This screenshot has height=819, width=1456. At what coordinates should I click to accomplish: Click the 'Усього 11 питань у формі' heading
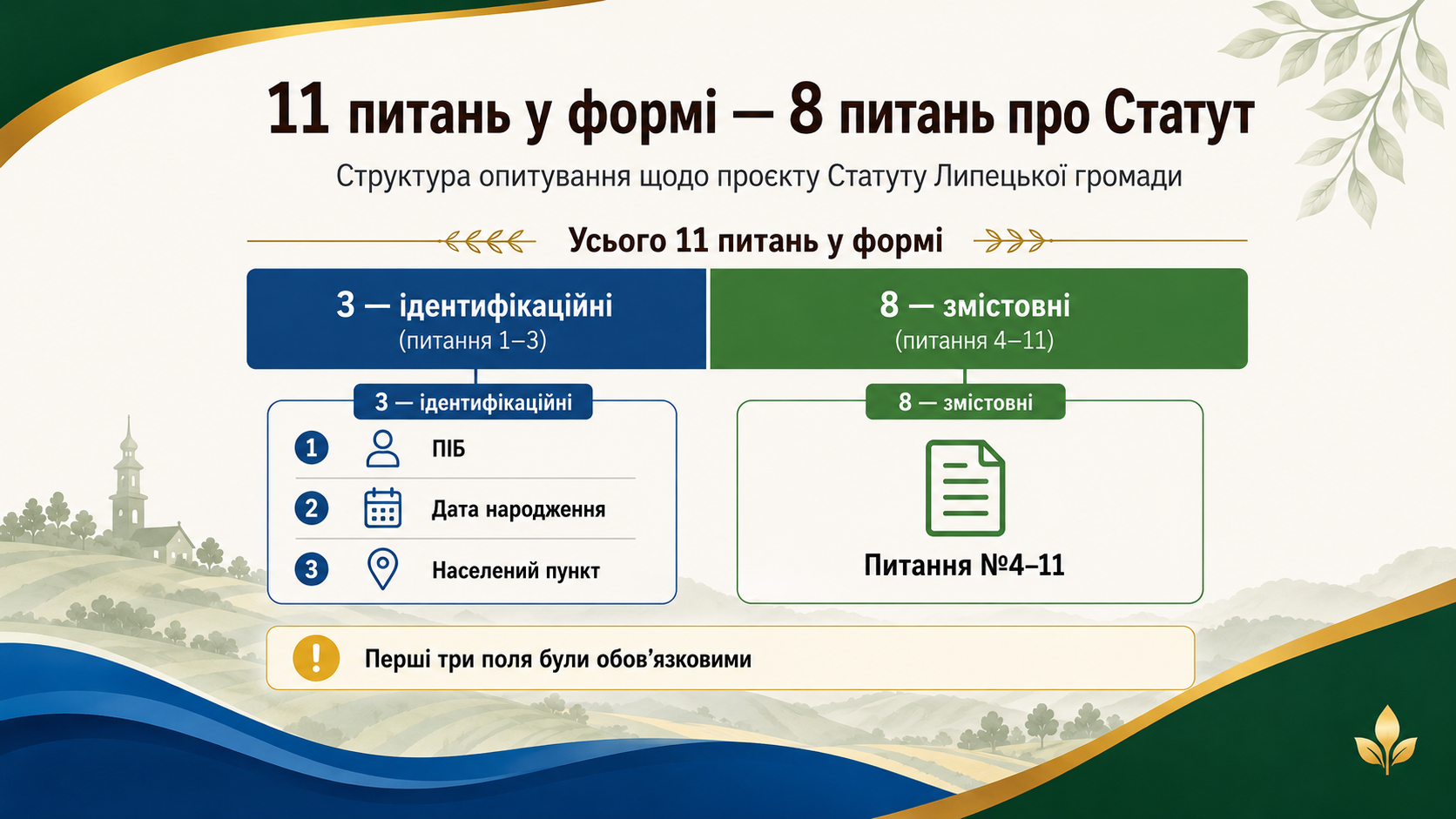click(x=755, y=241)
